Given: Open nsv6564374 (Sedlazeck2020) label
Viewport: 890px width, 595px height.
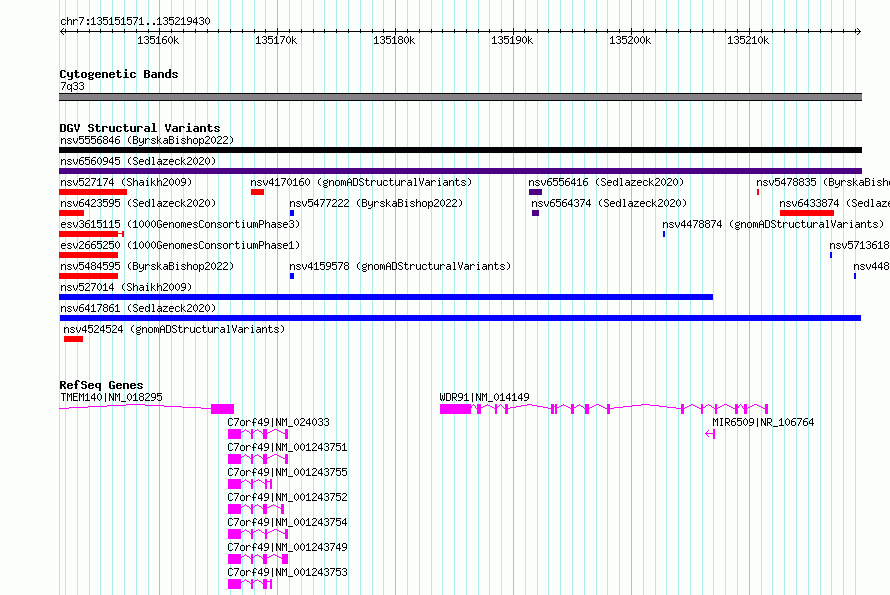Looking at the screenshot, I should pos(609,203).
